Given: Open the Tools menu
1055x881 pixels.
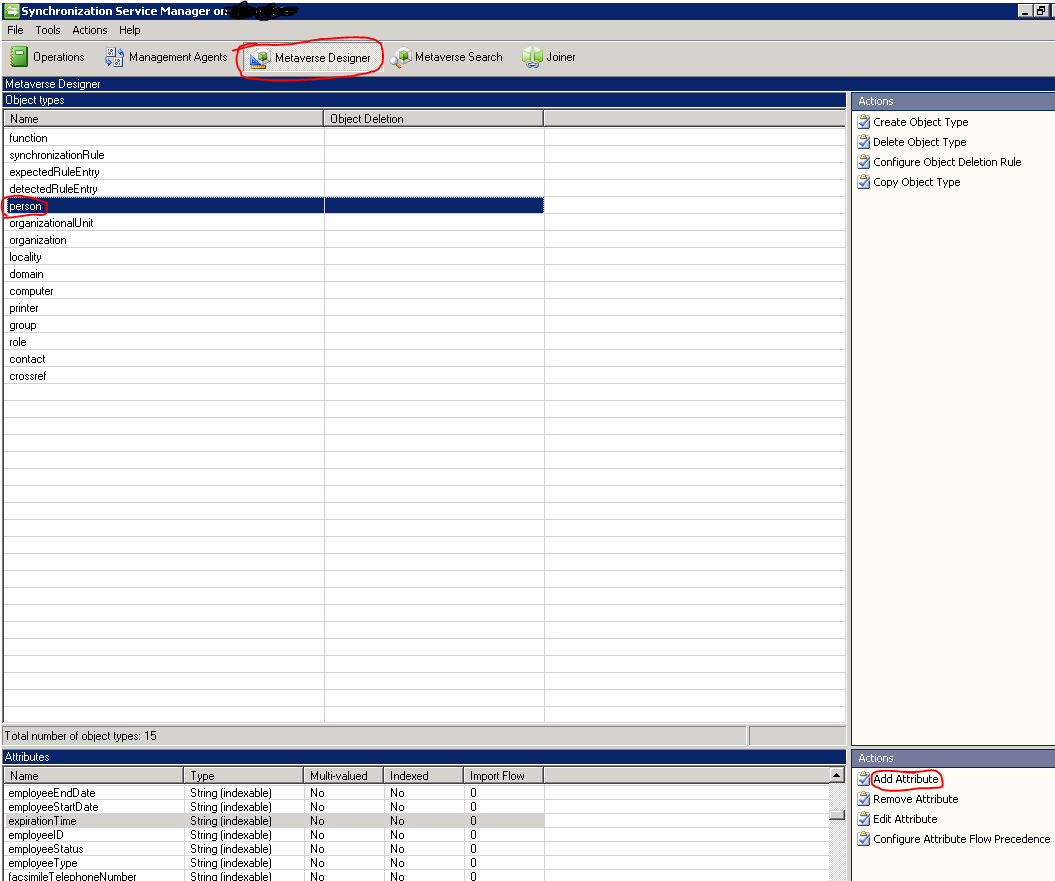Looking at the screenshot, I should pos(48,30).
